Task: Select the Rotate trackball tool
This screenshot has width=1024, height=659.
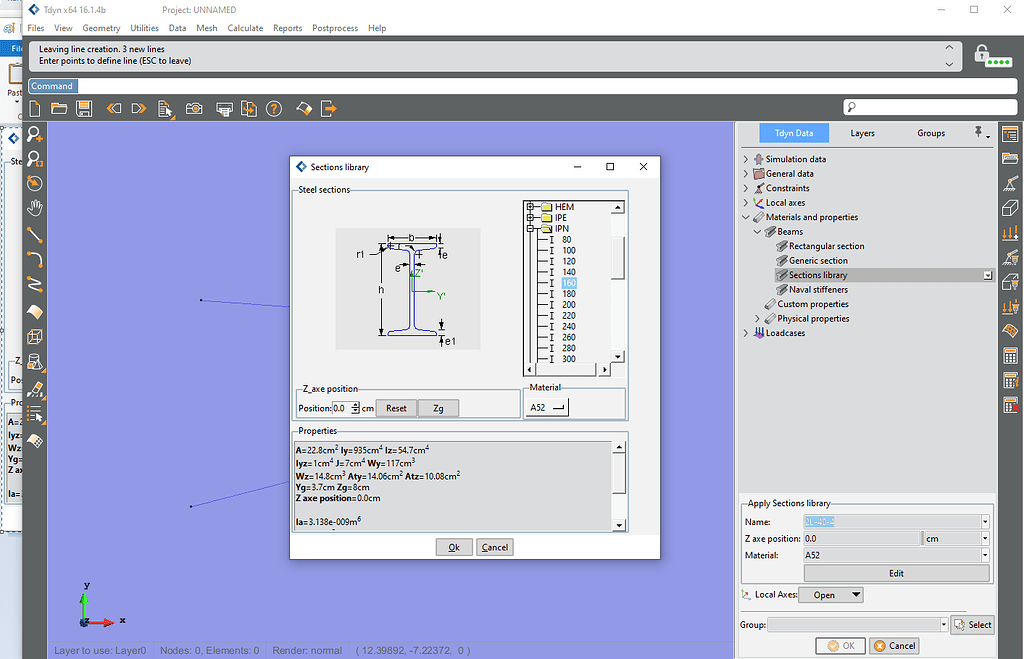Action: [x=35, y=184]
